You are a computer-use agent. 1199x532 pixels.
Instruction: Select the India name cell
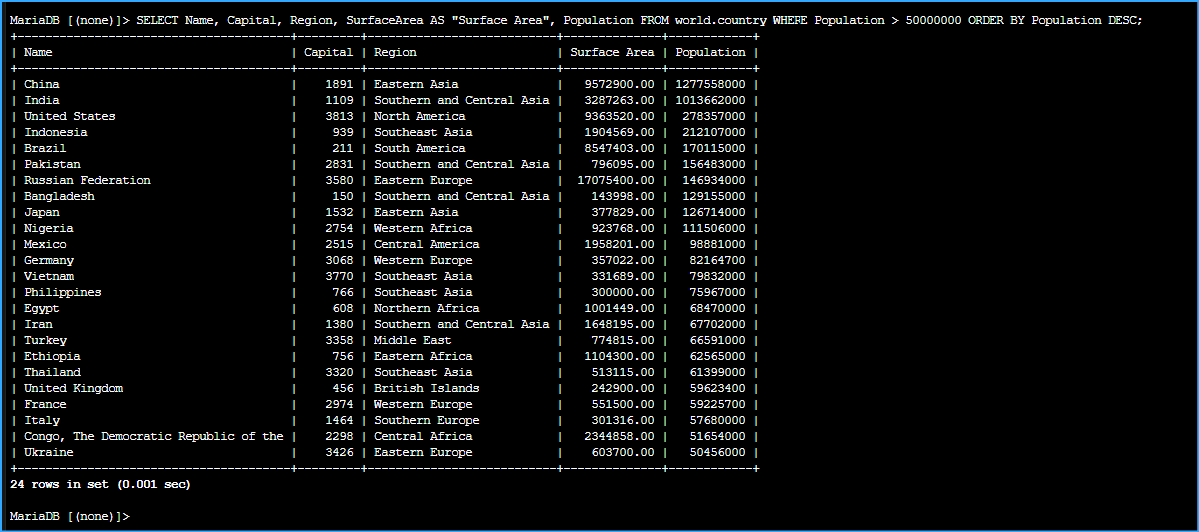(41, 100)
